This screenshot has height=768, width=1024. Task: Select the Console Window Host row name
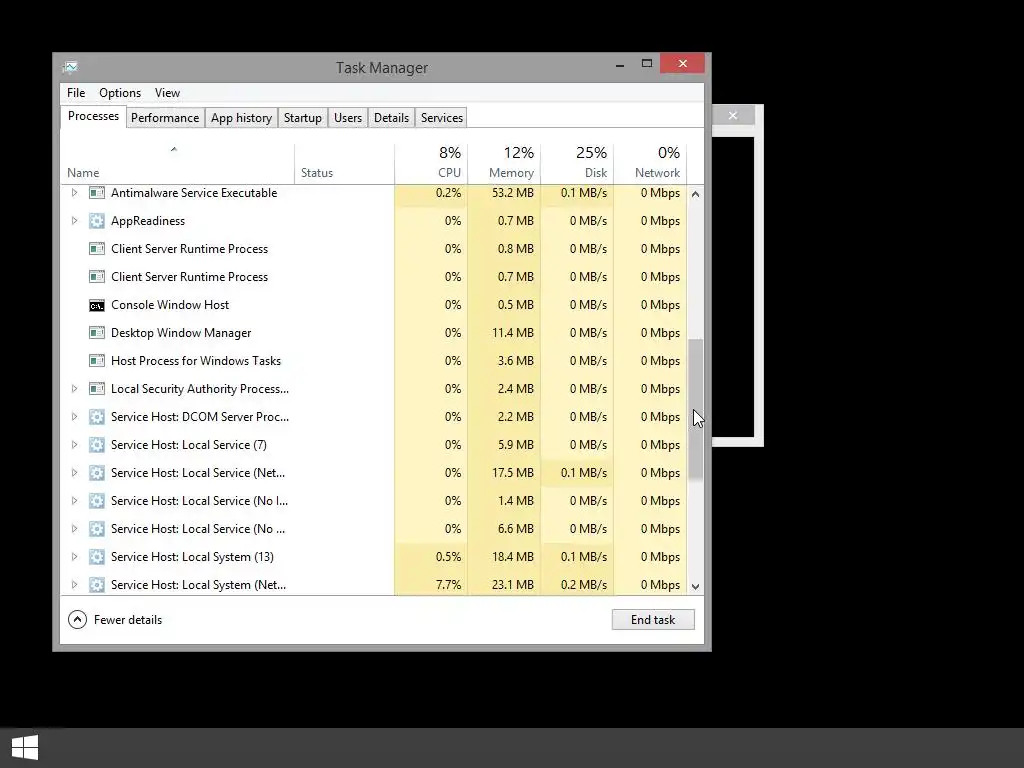(x=170, y=305)
